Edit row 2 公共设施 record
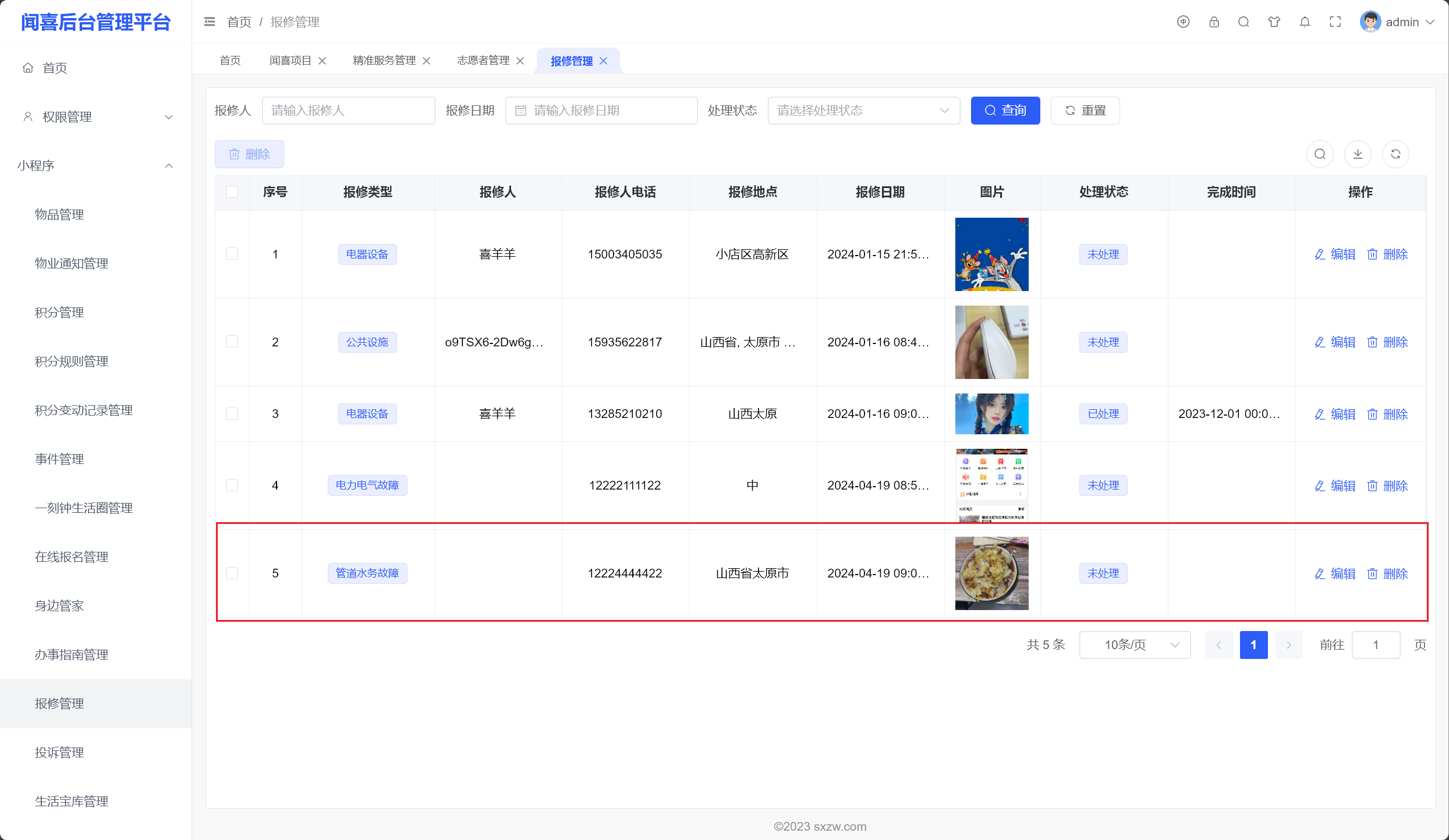 click(1335, 342)
